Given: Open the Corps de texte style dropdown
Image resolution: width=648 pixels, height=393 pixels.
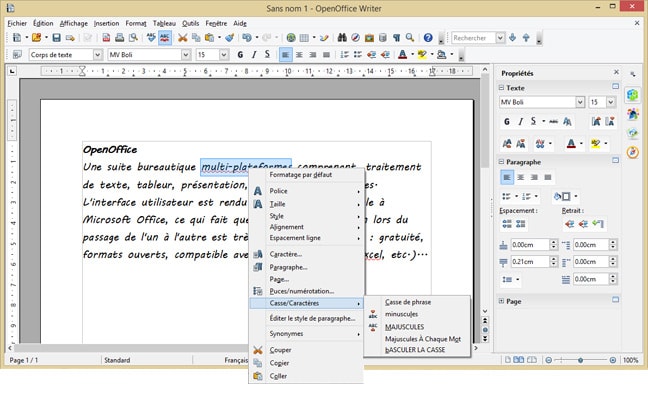Looking at the screenshot, I should point(97,55).
